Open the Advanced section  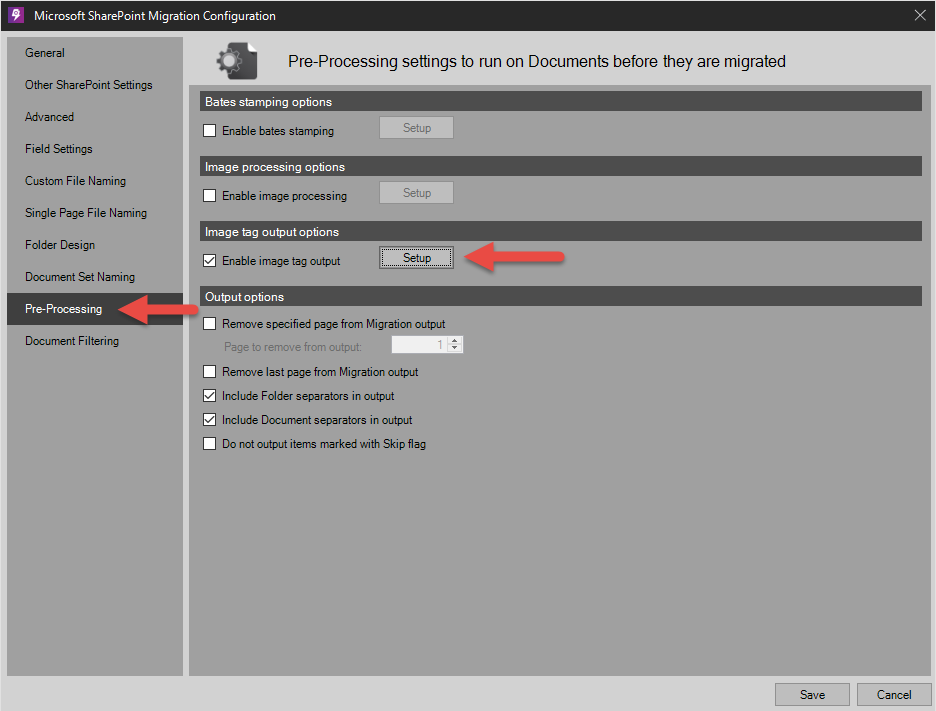pyautogui.click(x=95, y=117)
